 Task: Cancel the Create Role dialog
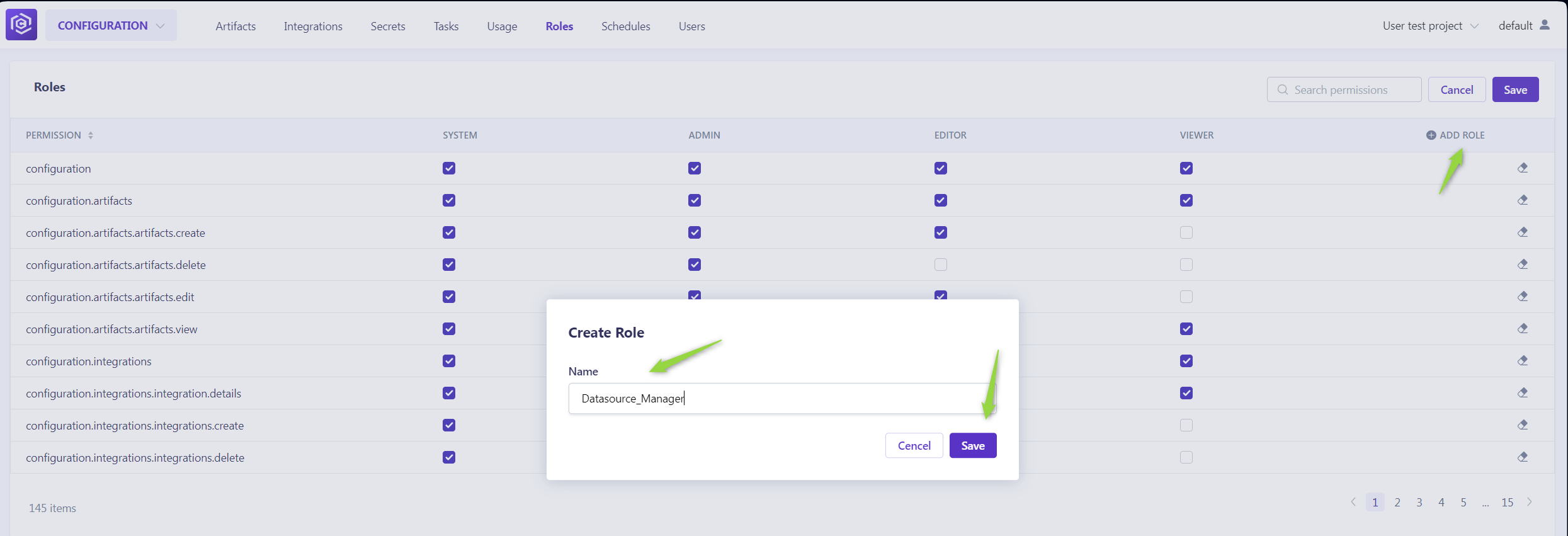click(914, 446)
